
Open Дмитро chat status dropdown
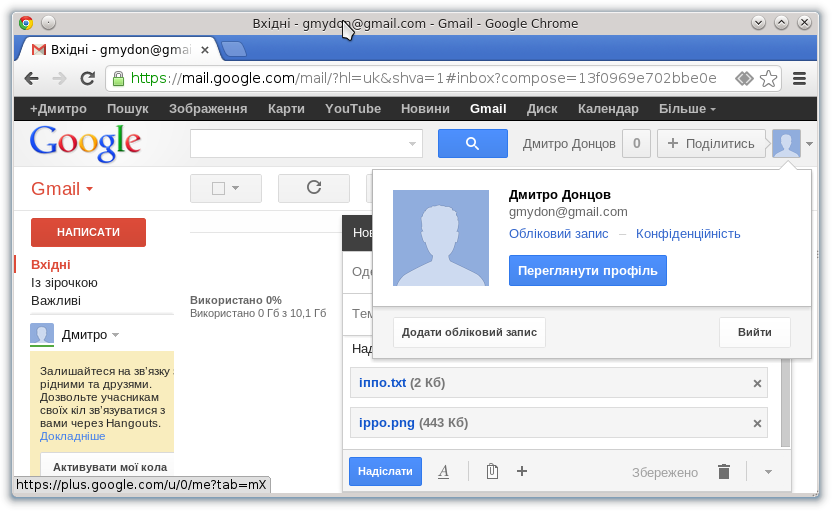coord(116,335)
